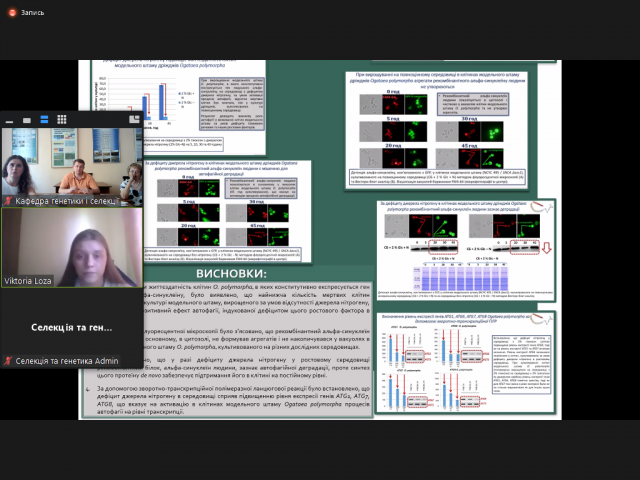The width and height of the screenshot is (640, 480).
Task: Select the Селекція та генетика Admin tile
Action: [x=72, y=327]
